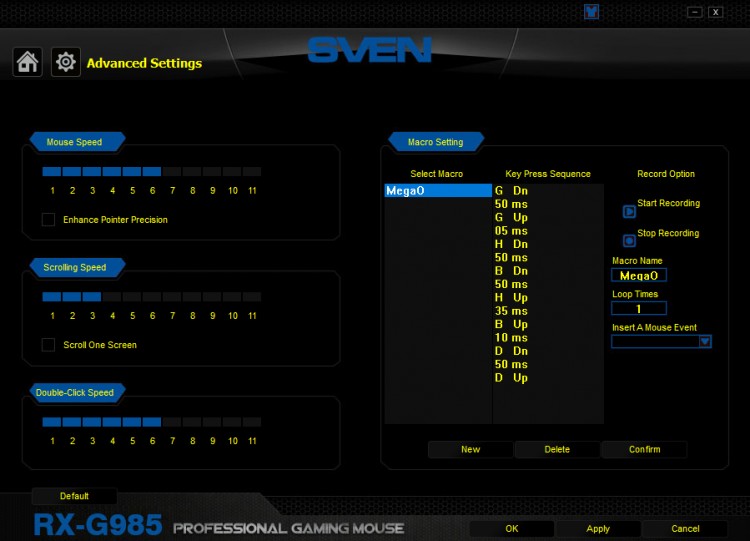This screenshot has width=750, height=541.
Task: Tick the Scroll One Screen checkbox
Action: point(48,345)
